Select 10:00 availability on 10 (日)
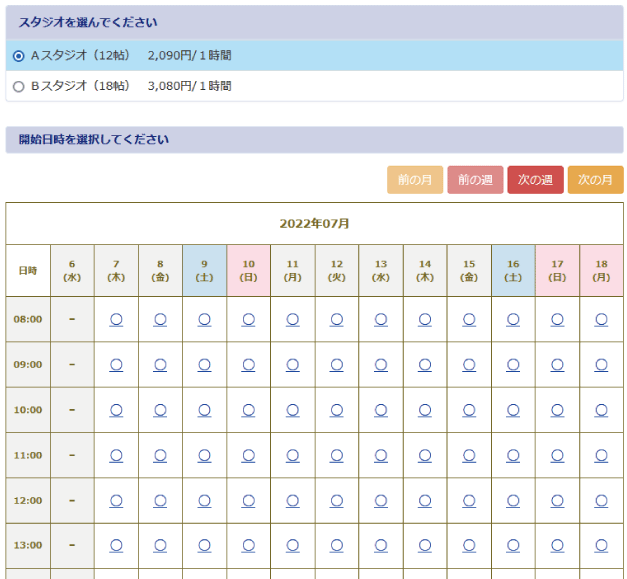The height and width of the screenshot is (579, 627). [x=248, y=409]
